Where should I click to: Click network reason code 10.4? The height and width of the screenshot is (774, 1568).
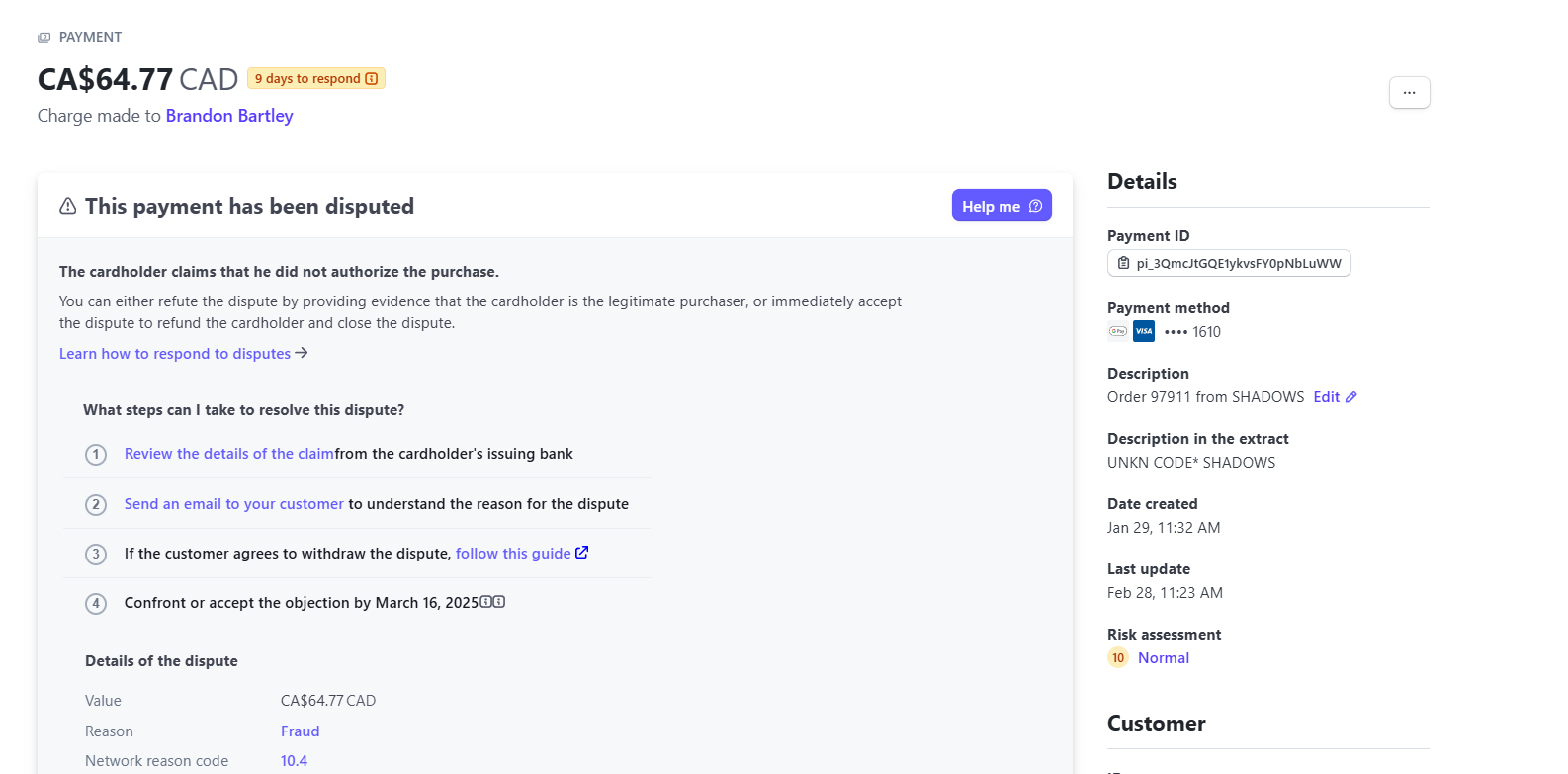pyautogui.click(x=294, y=761)
